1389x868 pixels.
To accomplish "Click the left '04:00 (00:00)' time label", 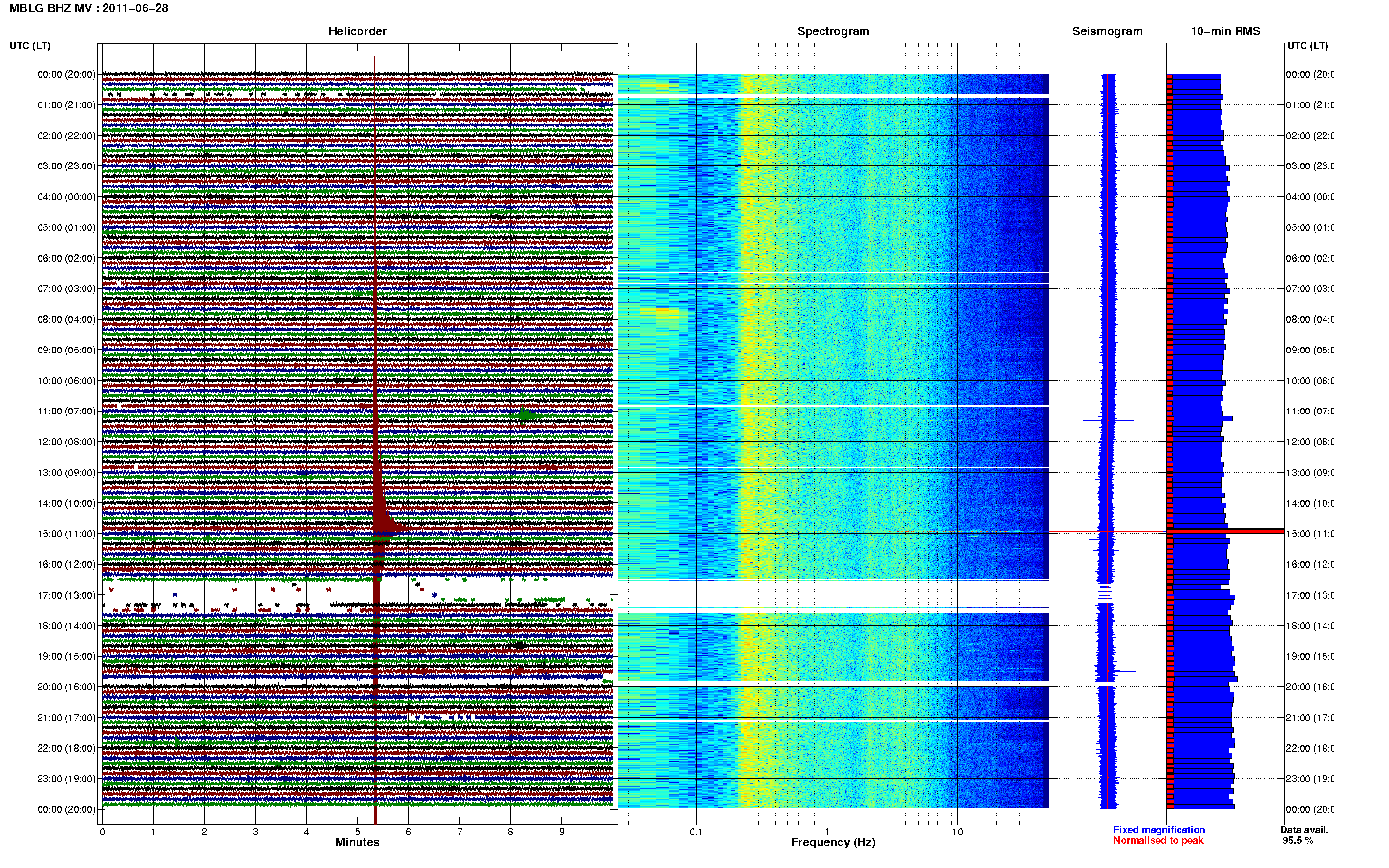I will coord(66,197).
